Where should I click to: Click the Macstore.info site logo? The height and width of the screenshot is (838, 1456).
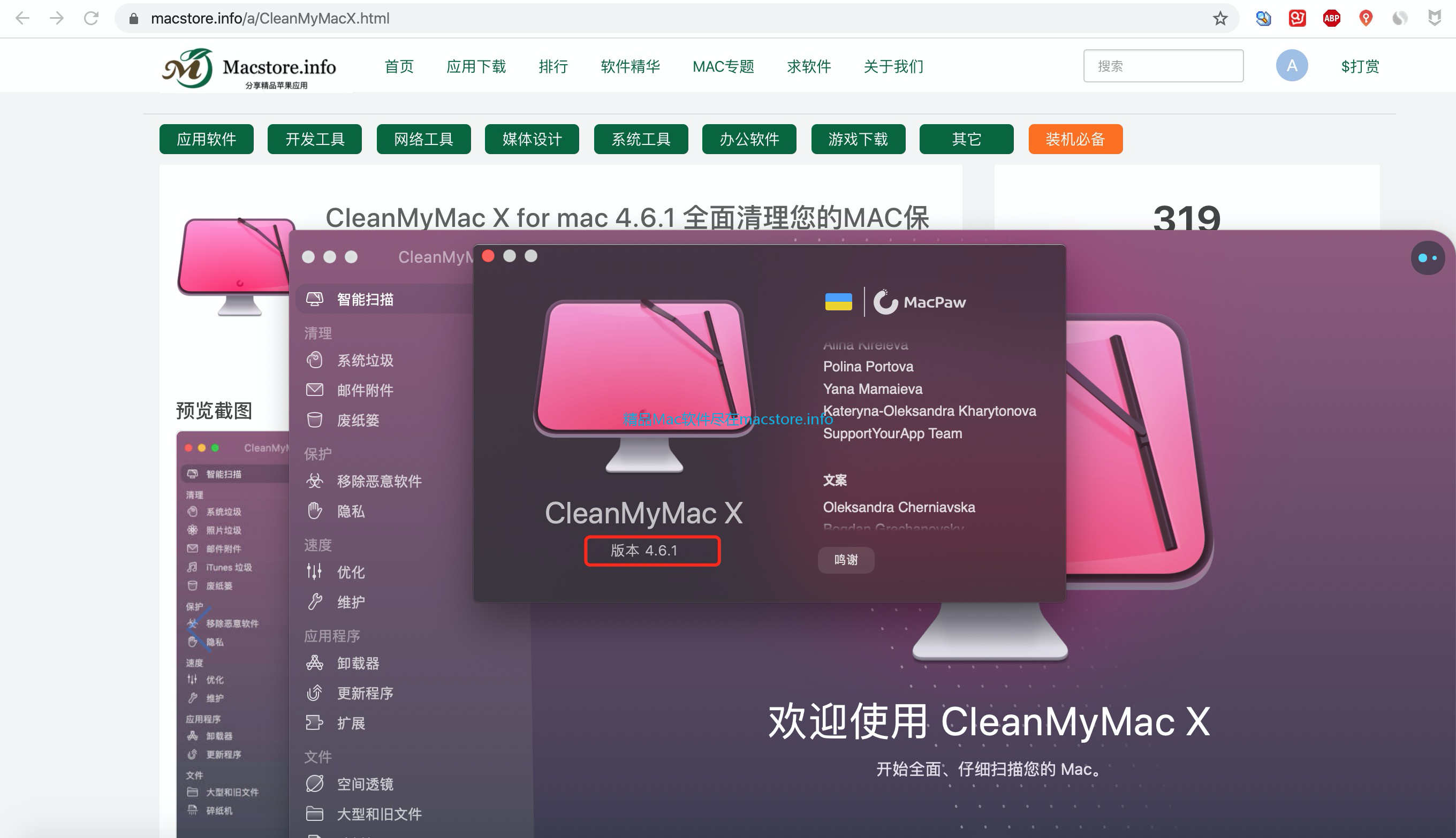(249, 68)
